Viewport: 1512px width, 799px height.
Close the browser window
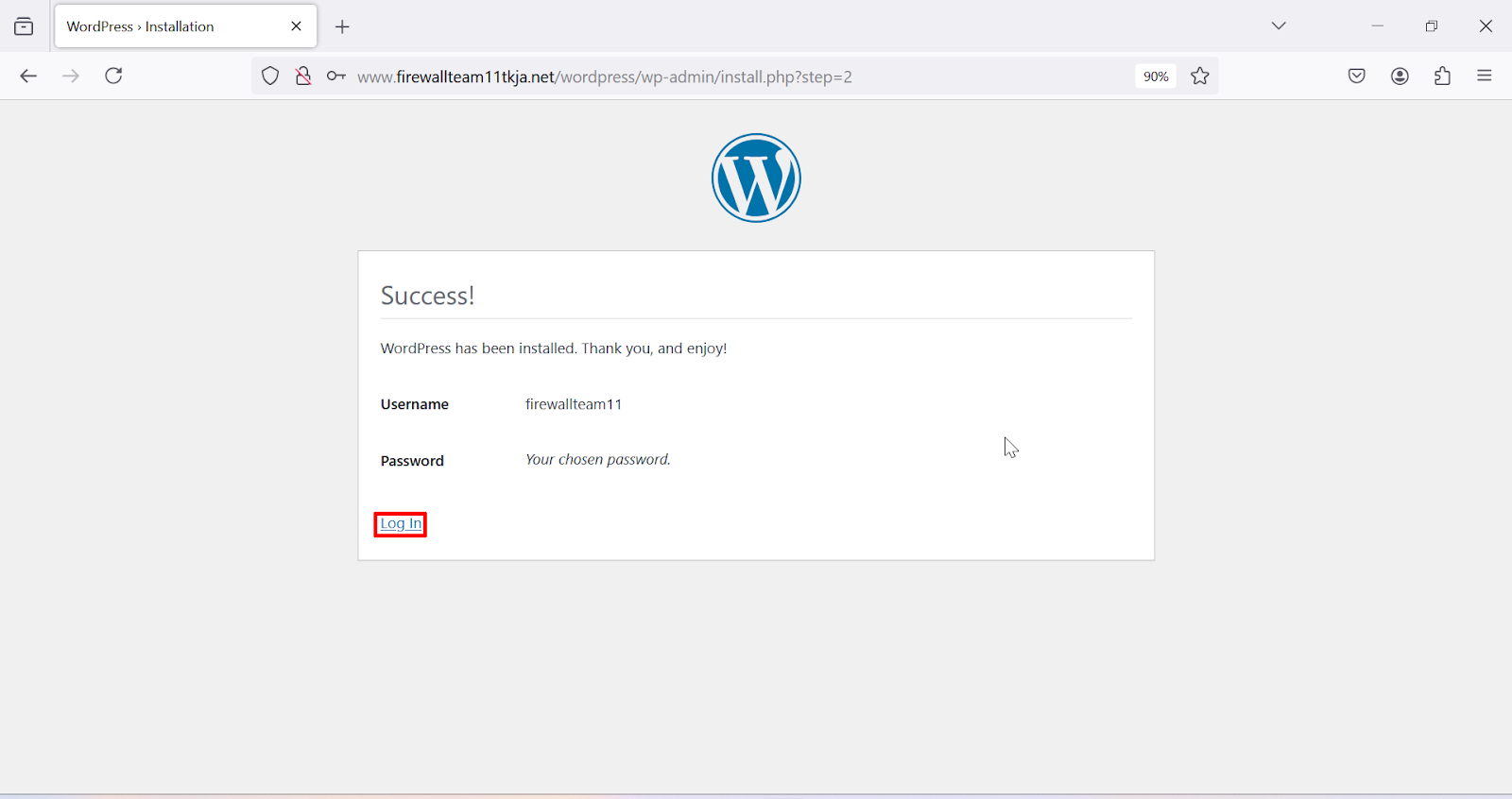pyautogui.click(x=1486, y=26)
